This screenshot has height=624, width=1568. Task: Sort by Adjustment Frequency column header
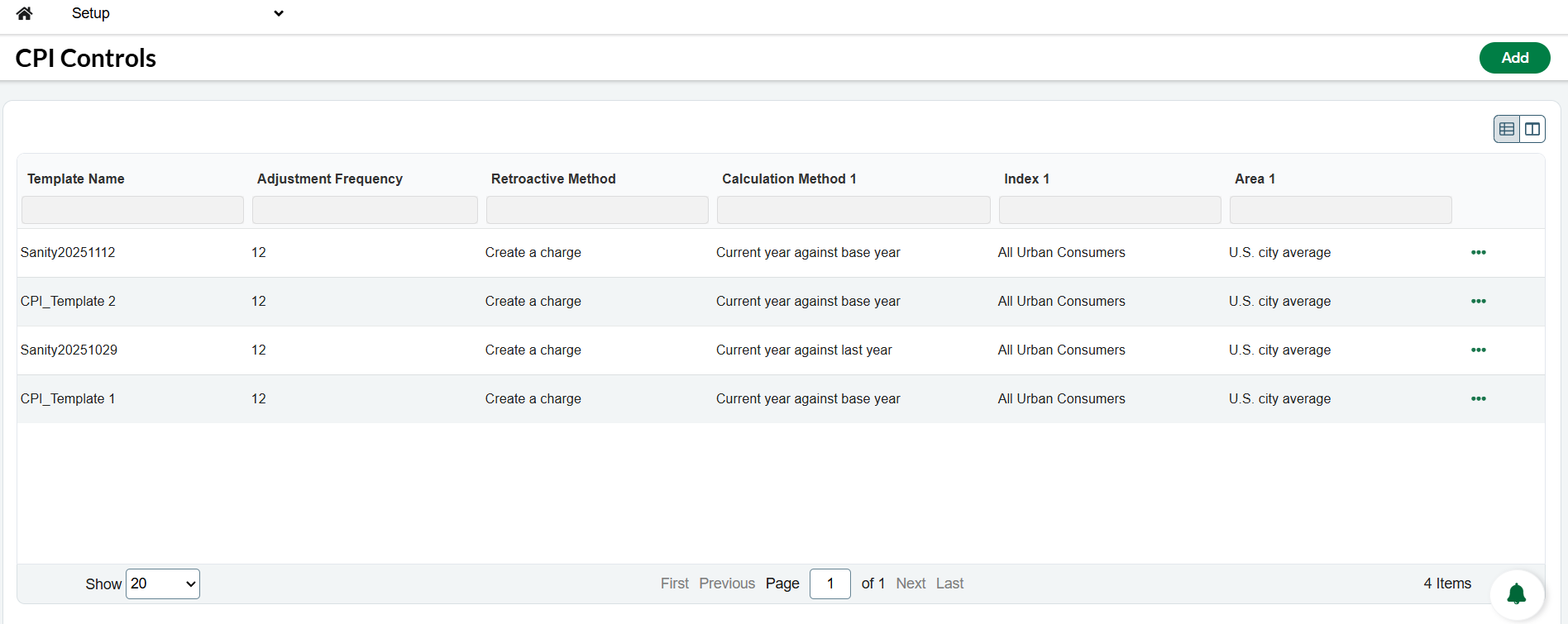[x=330, y=179]
